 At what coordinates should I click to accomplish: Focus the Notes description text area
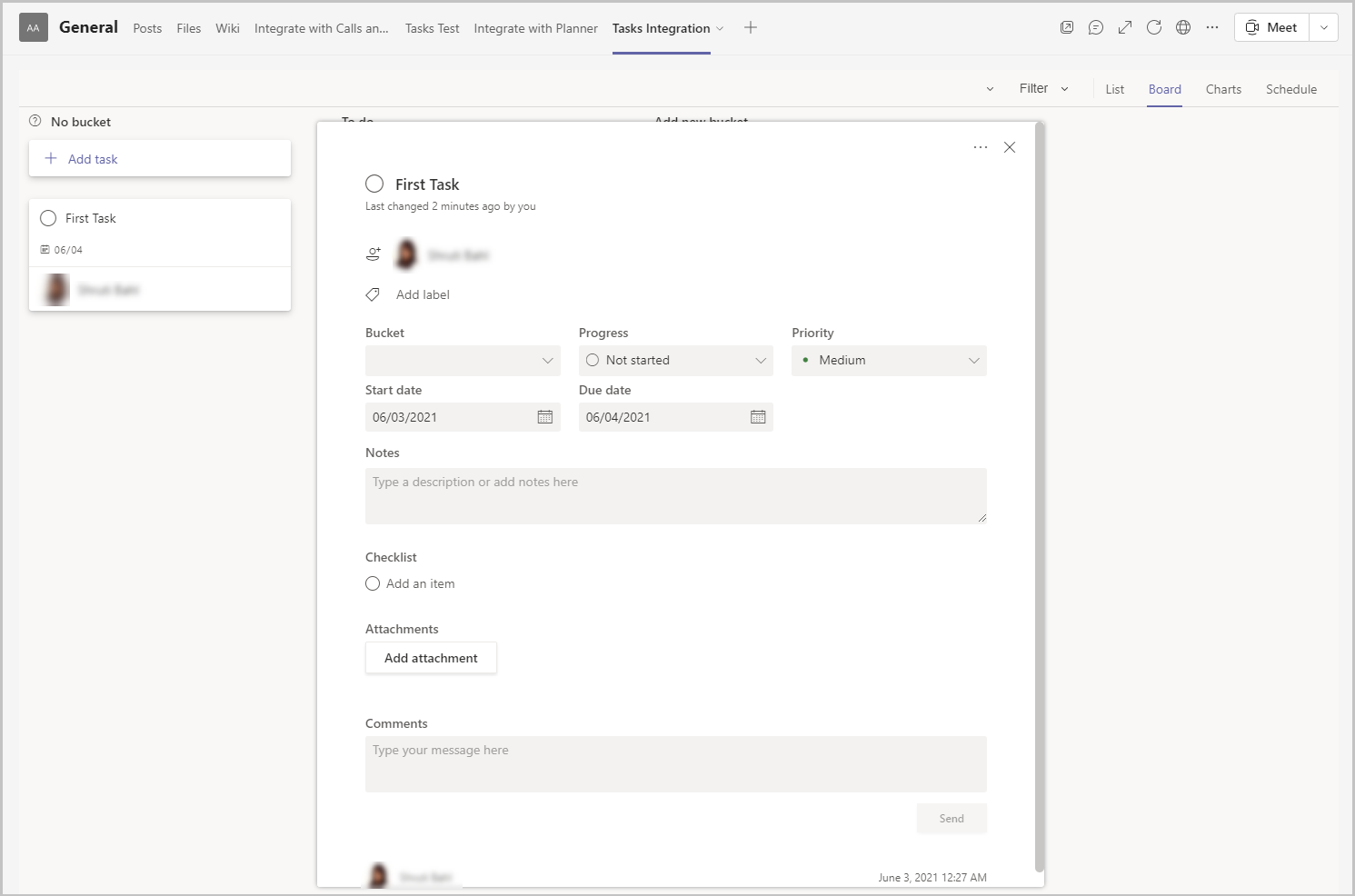pyautogui.click(x=676, y=496)
